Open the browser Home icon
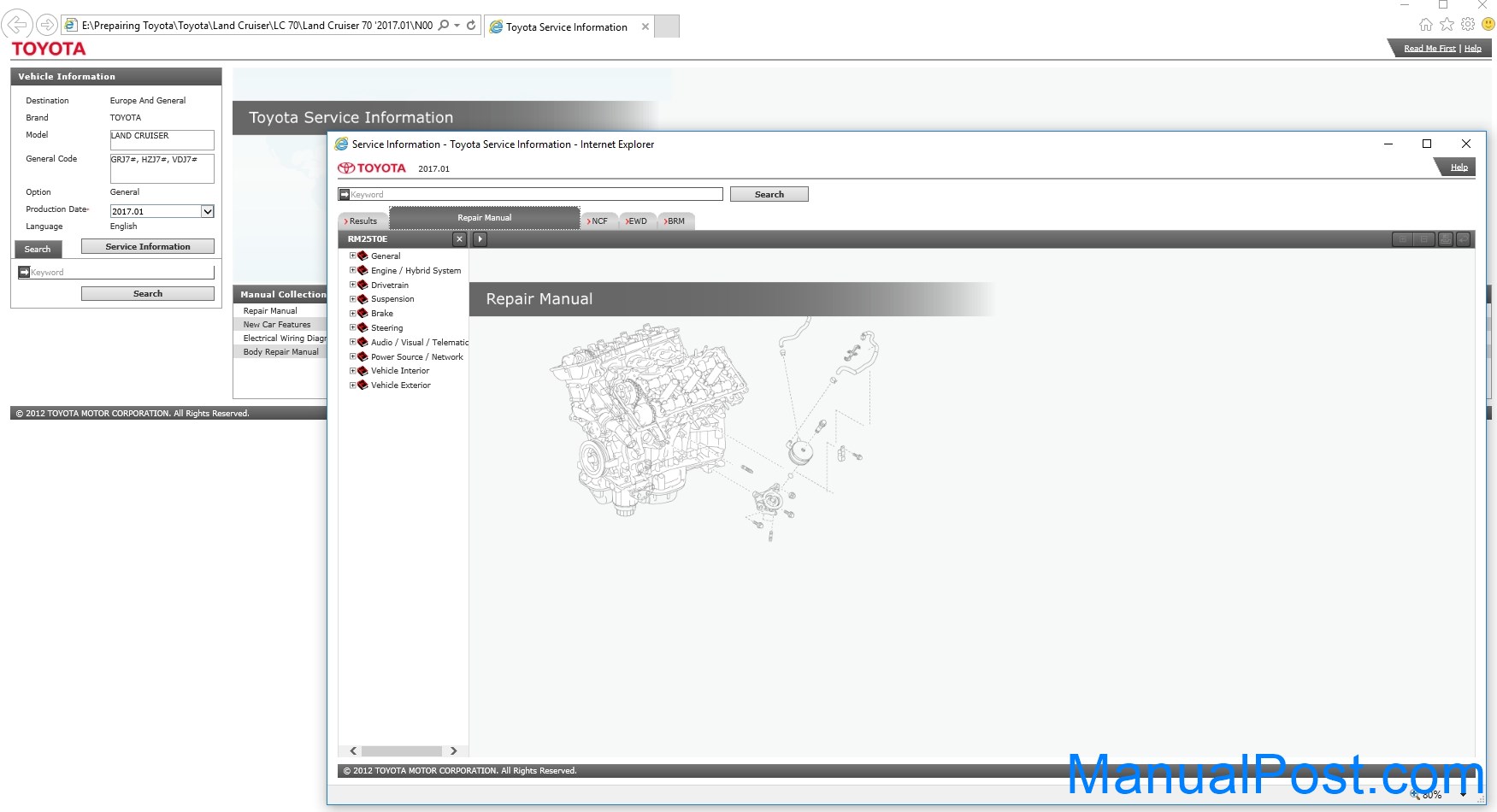1497x812 pixels. [x=1426, y=25]
